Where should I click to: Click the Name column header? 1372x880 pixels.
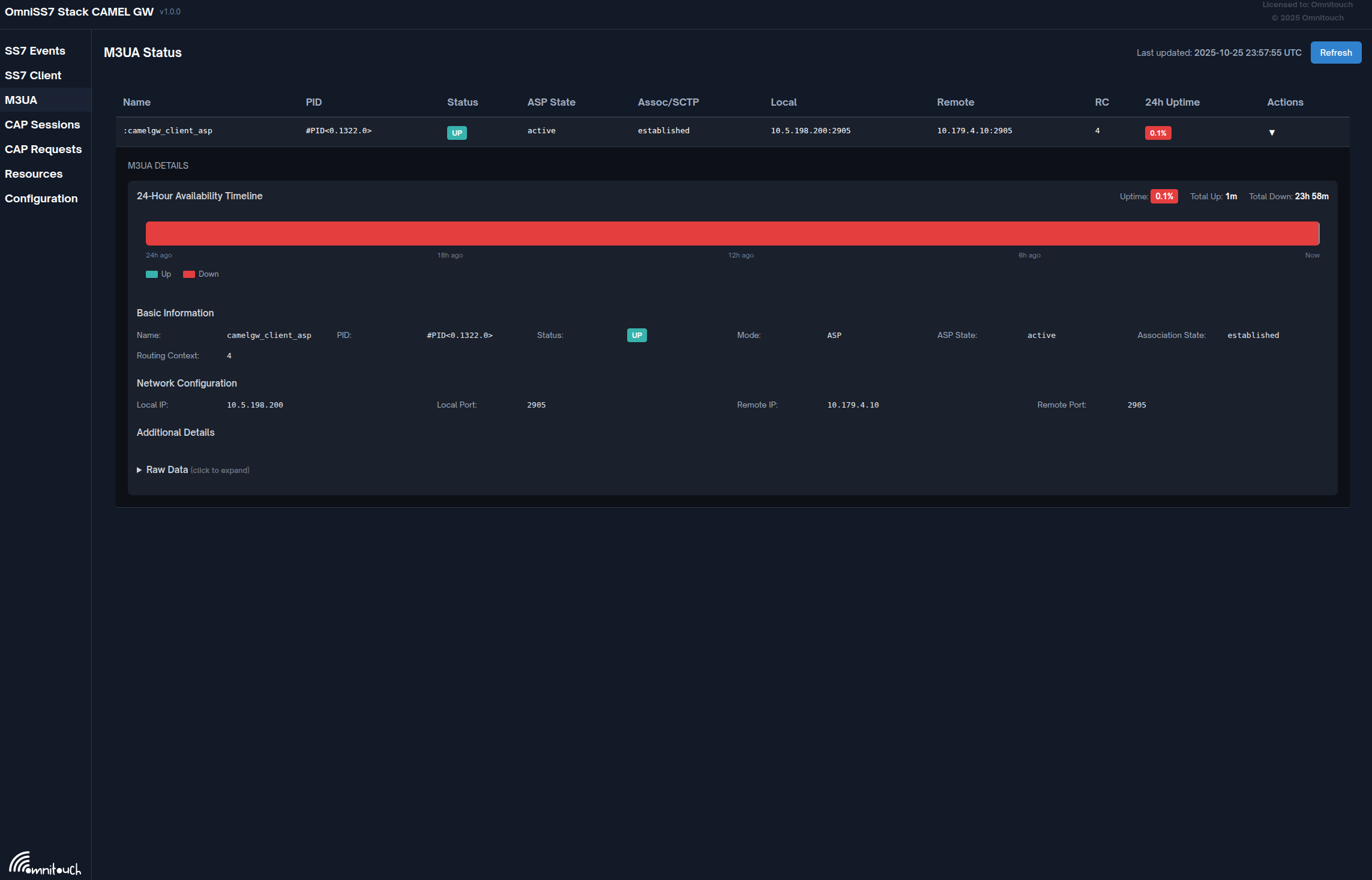click(137, 103)
